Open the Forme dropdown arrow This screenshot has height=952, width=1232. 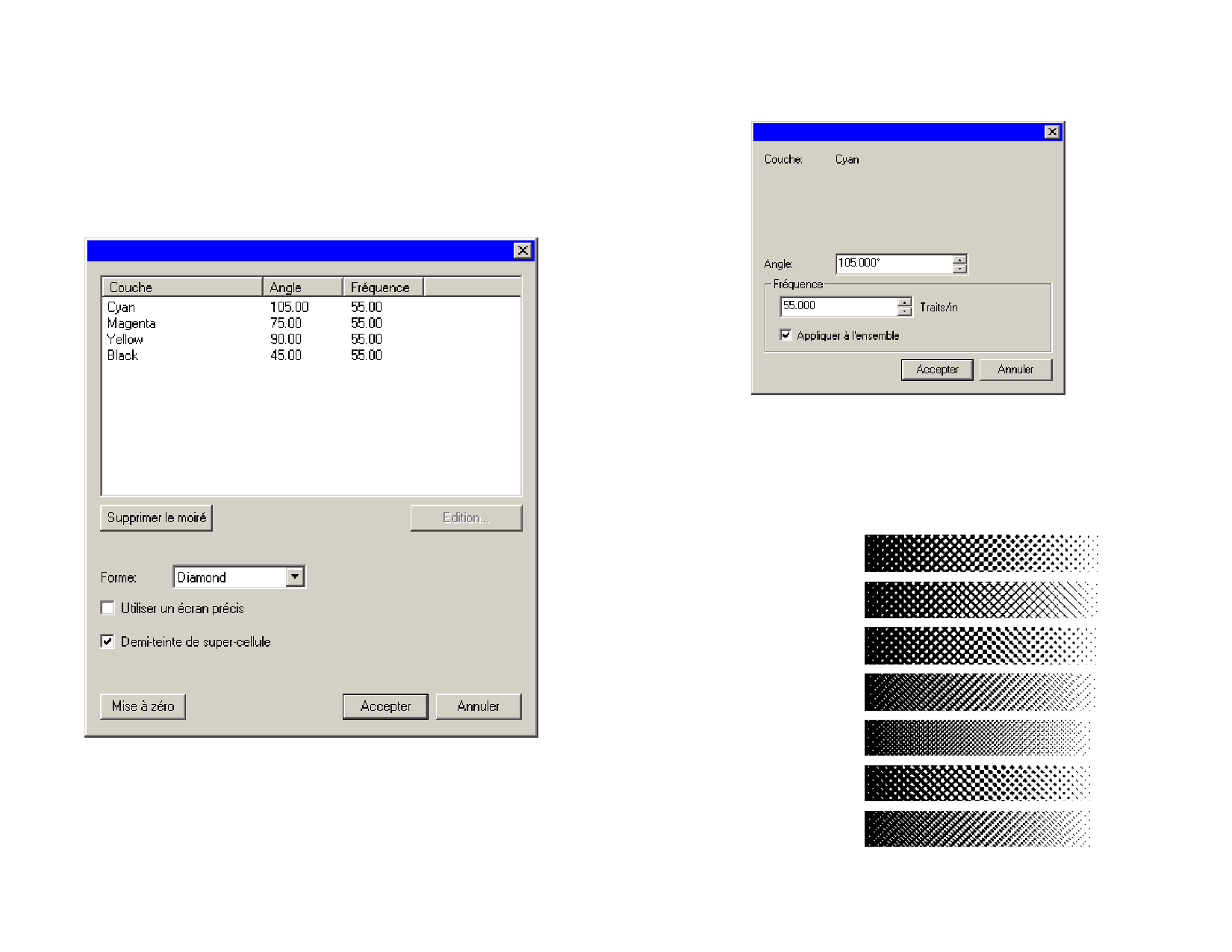pos(296,577)
